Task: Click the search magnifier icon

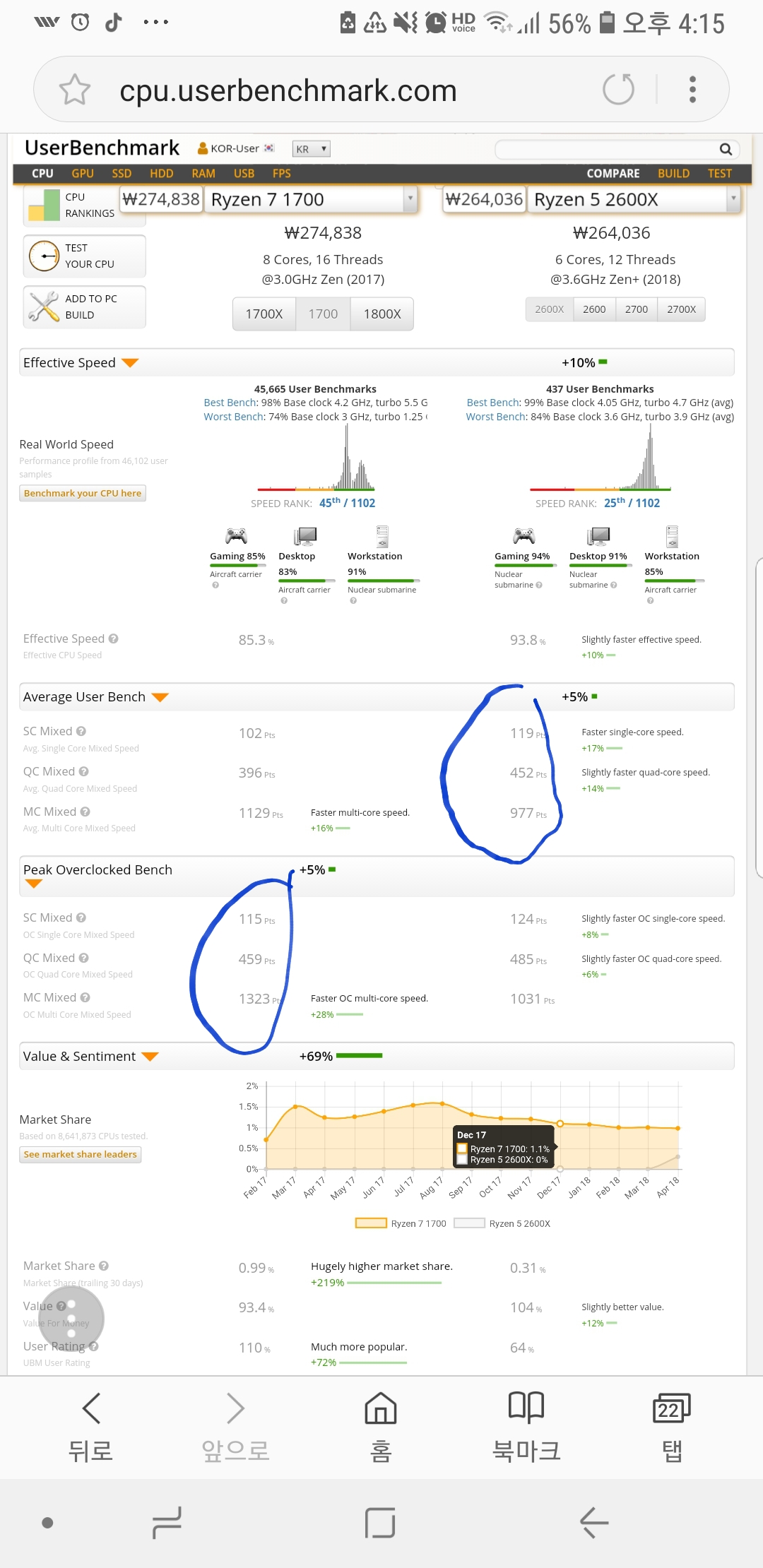Action: pyautogui.click(x=726, y=149)
